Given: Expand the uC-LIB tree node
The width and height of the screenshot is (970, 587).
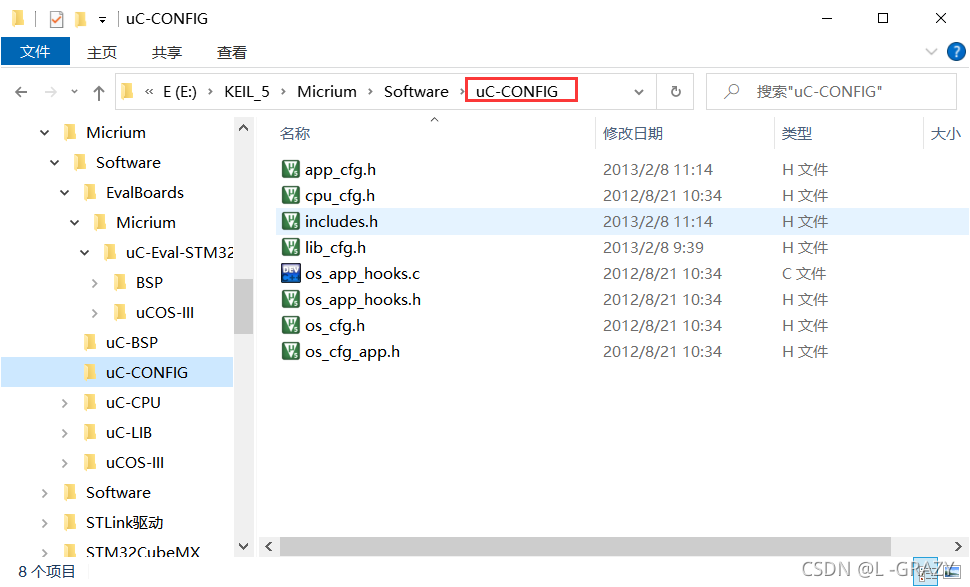Looking at the screenshot, I should point(65,432).
